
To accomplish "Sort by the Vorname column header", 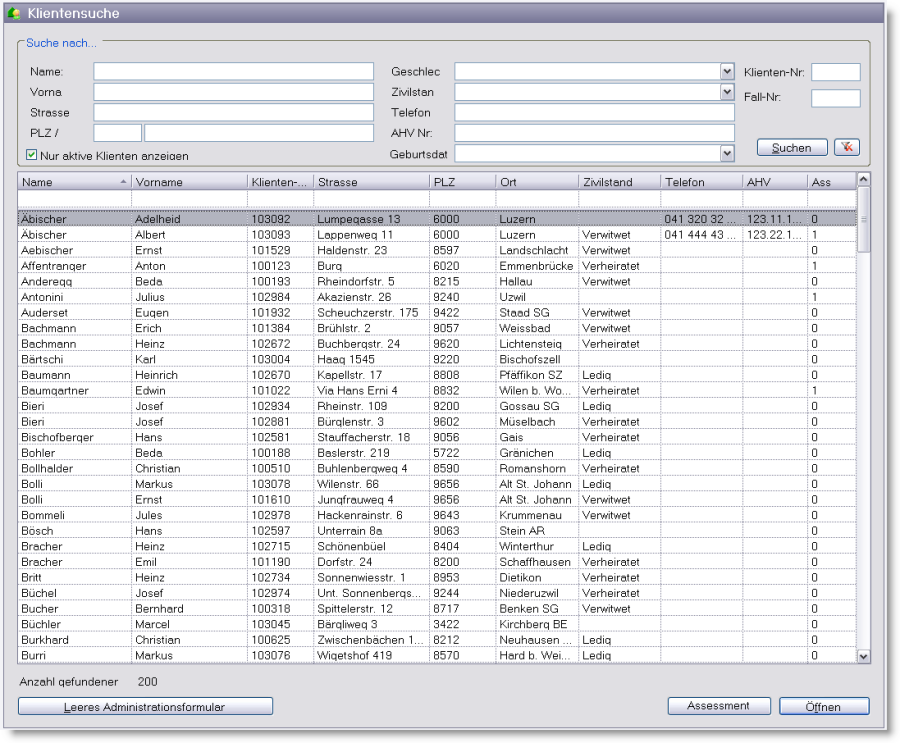I will [188, 182].
